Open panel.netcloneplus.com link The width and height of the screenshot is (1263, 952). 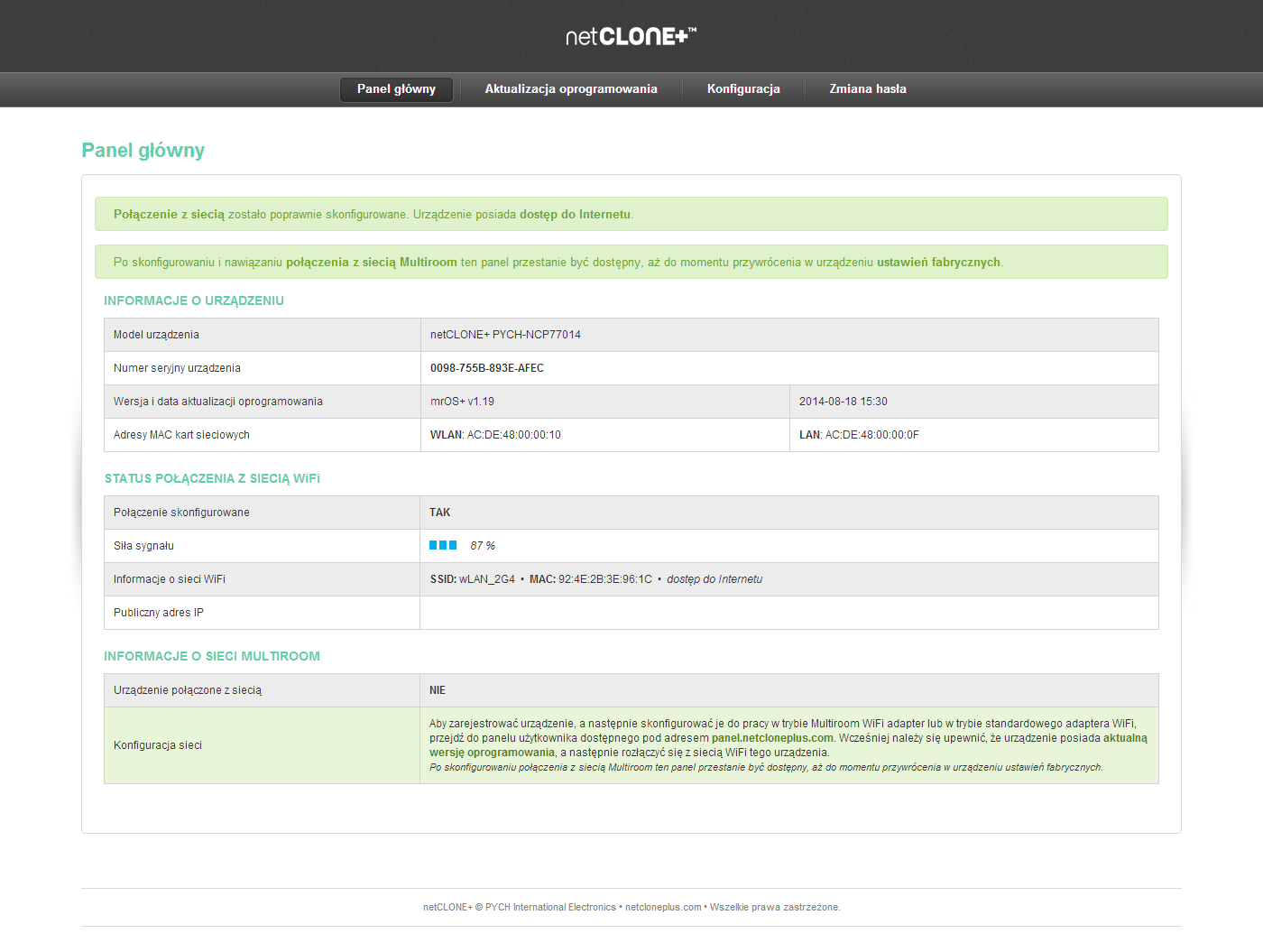click(x=772, y=738)
